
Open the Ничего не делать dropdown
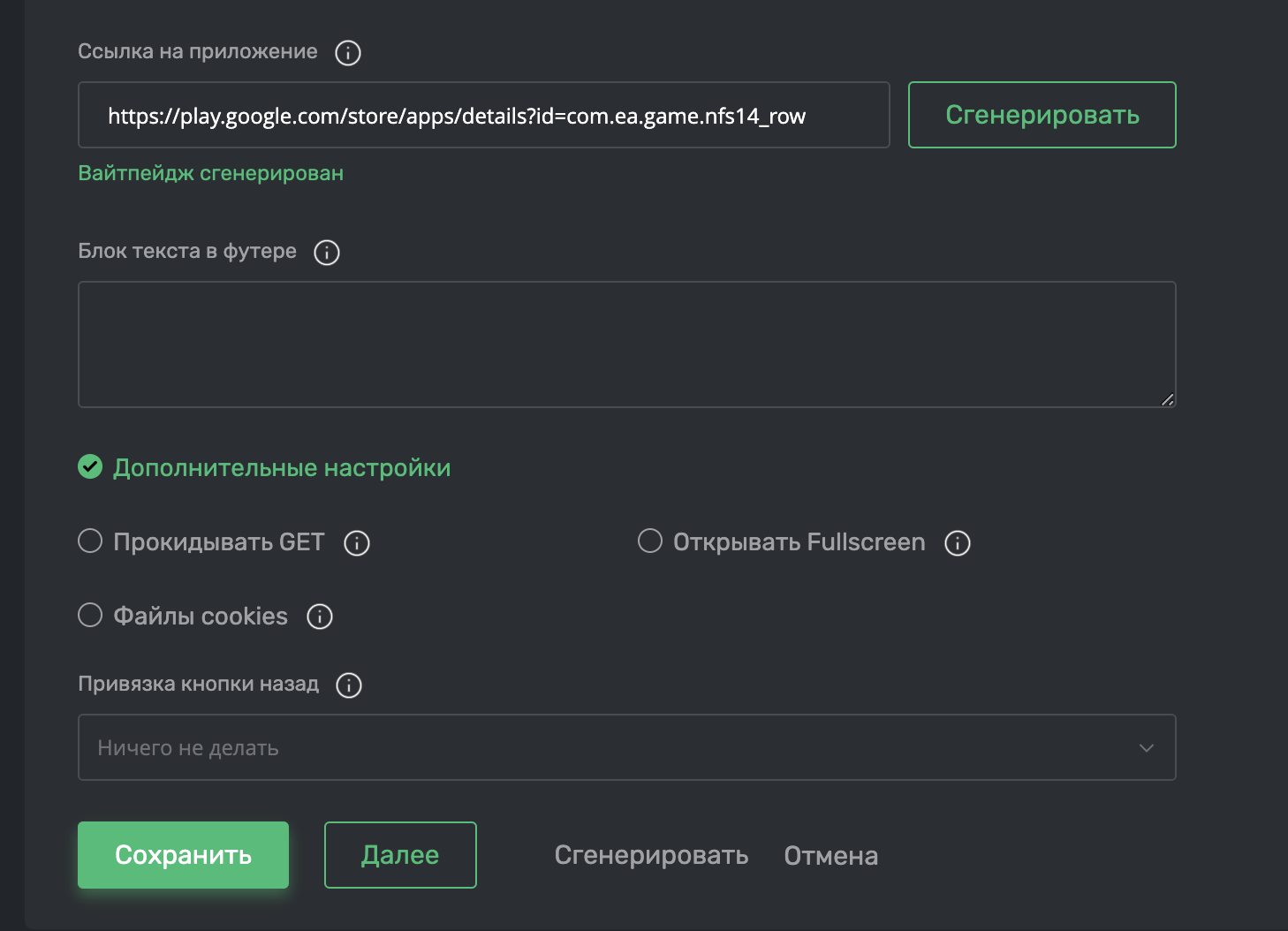(x=627, y=747)
